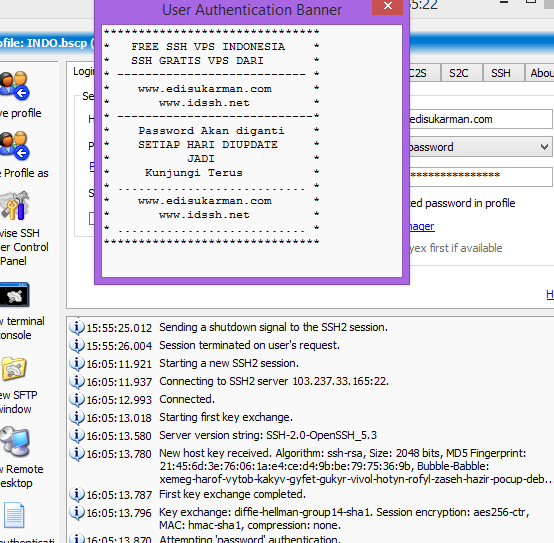Open New Remote Desktop icon
Screen dimensions: 554x543
tap(15, 442)
